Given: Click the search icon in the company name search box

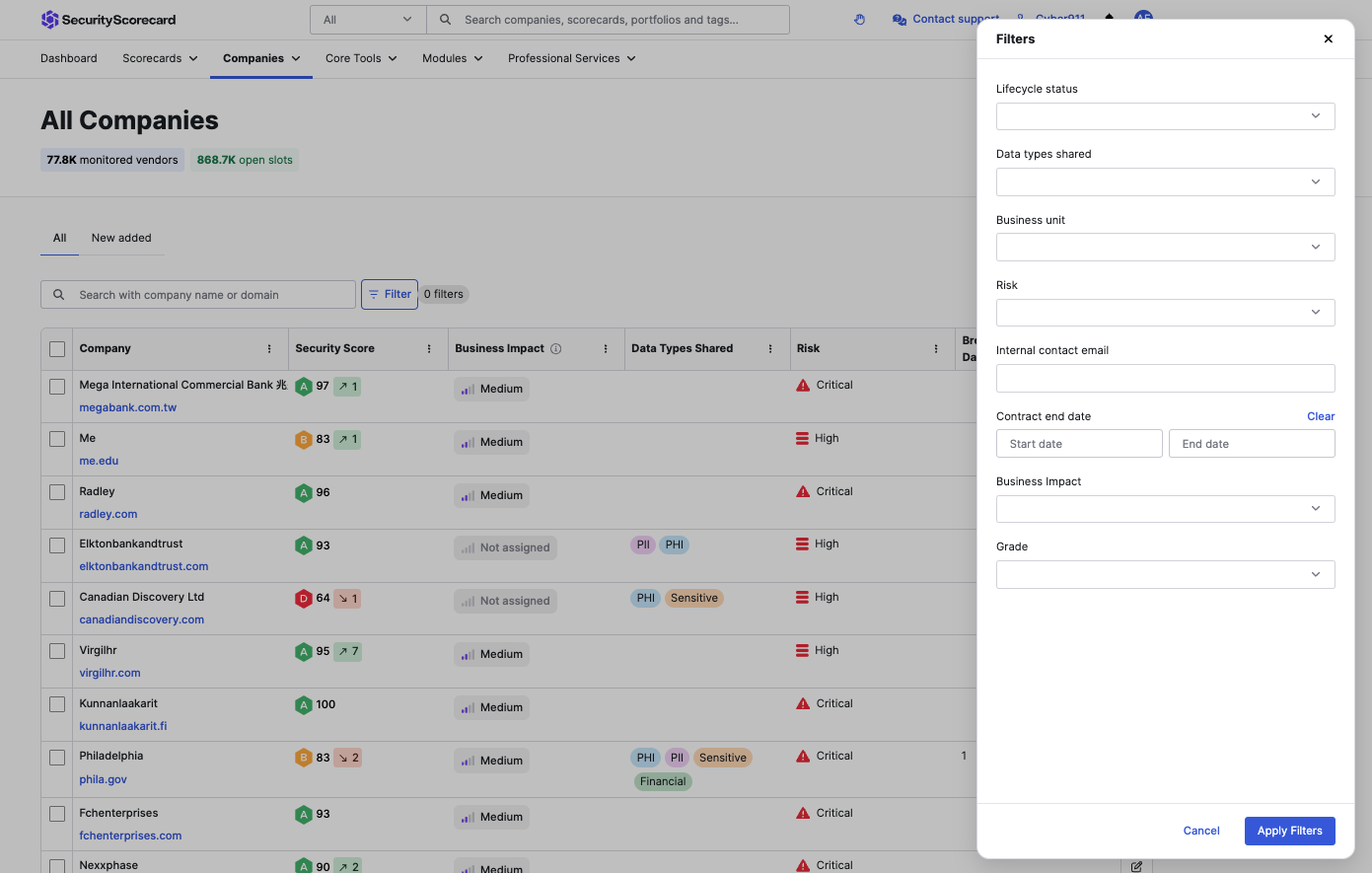Looking at the screenshot, I should 59,295.
